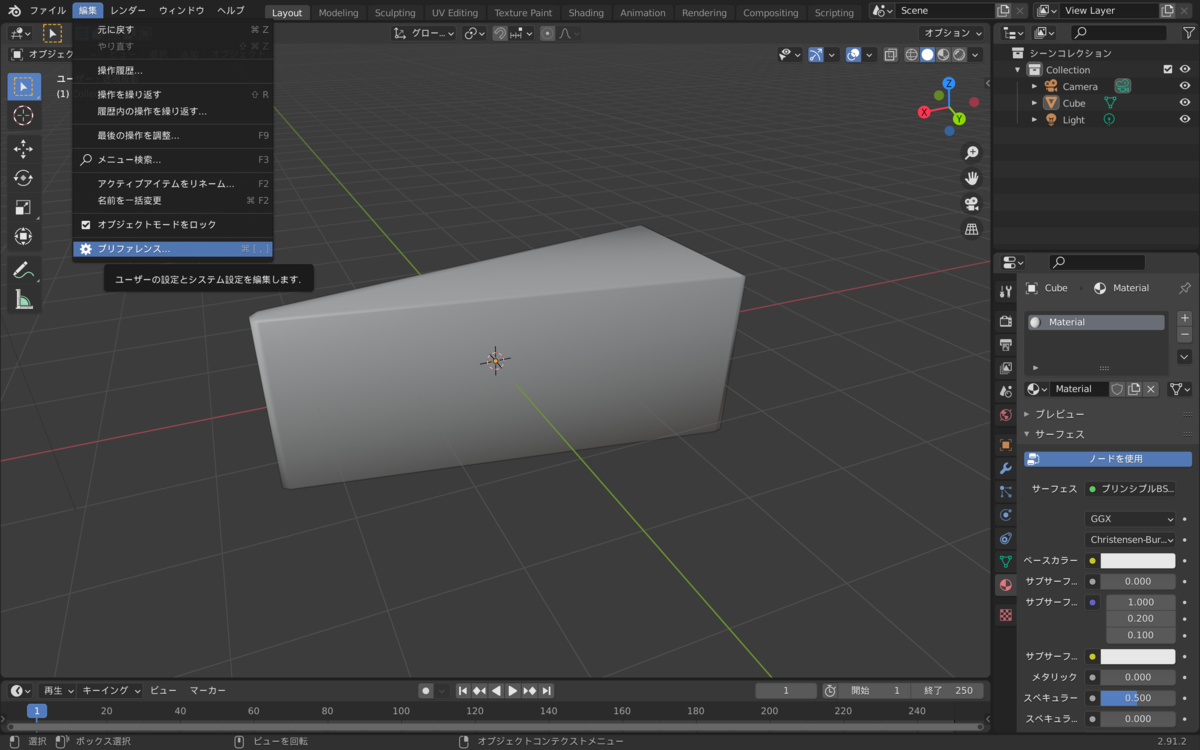Screen dimensions: 1200x750
Task: Hide the Light object in outliner
Action: [1185, 120]
